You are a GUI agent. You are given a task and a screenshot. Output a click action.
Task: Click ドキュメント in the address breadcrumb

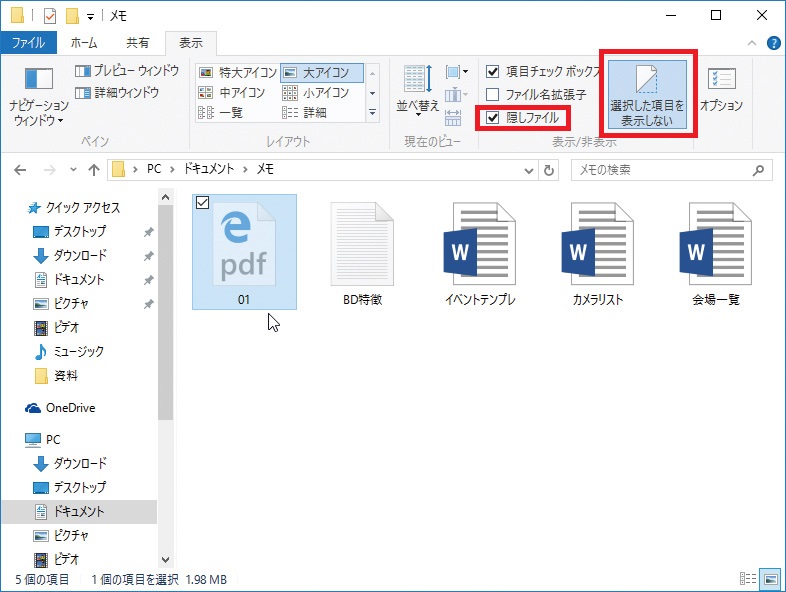(209, 169)
